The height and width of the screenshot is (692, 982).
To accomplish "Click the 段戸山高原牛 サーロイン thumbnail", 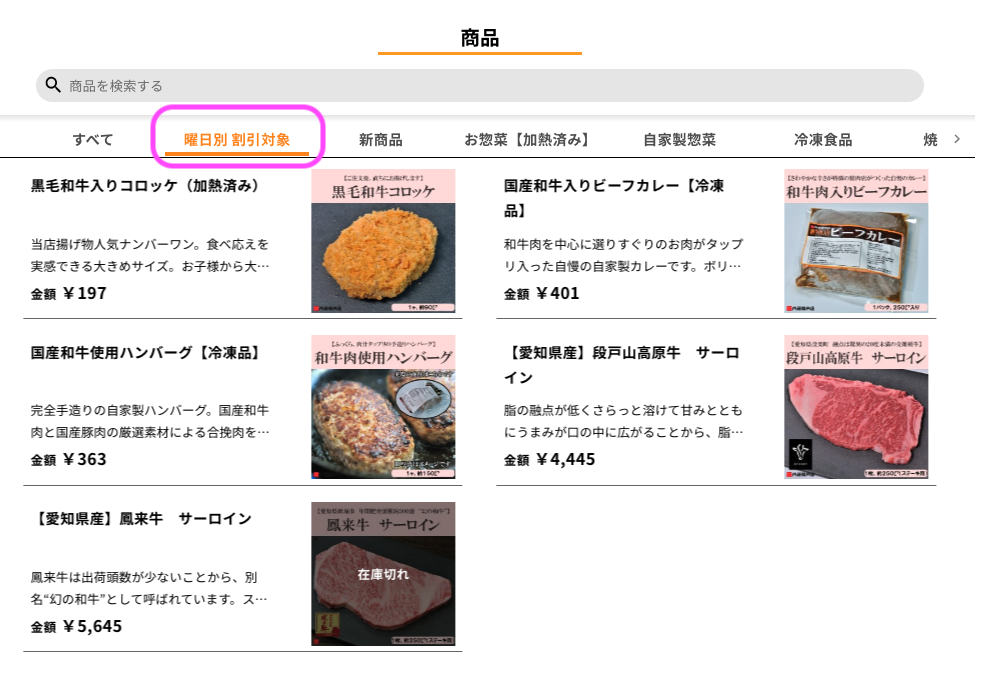I will click(856, 407).
